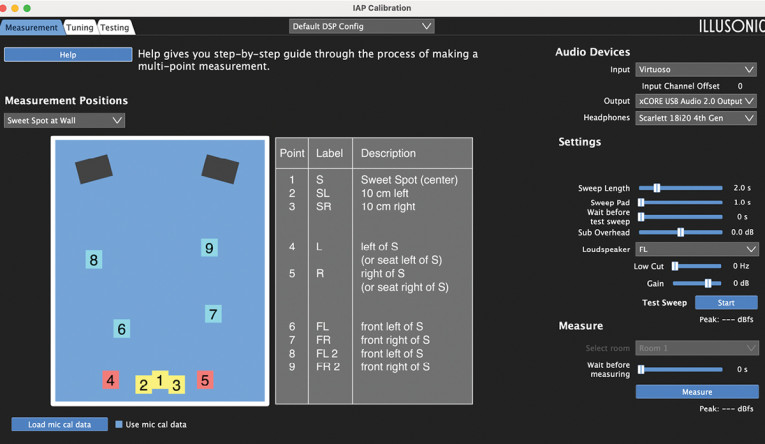The height and width of the screenshot is (444, 765).
Task: Select position marker 5 in room map
Action: click(x=205, y=380)
